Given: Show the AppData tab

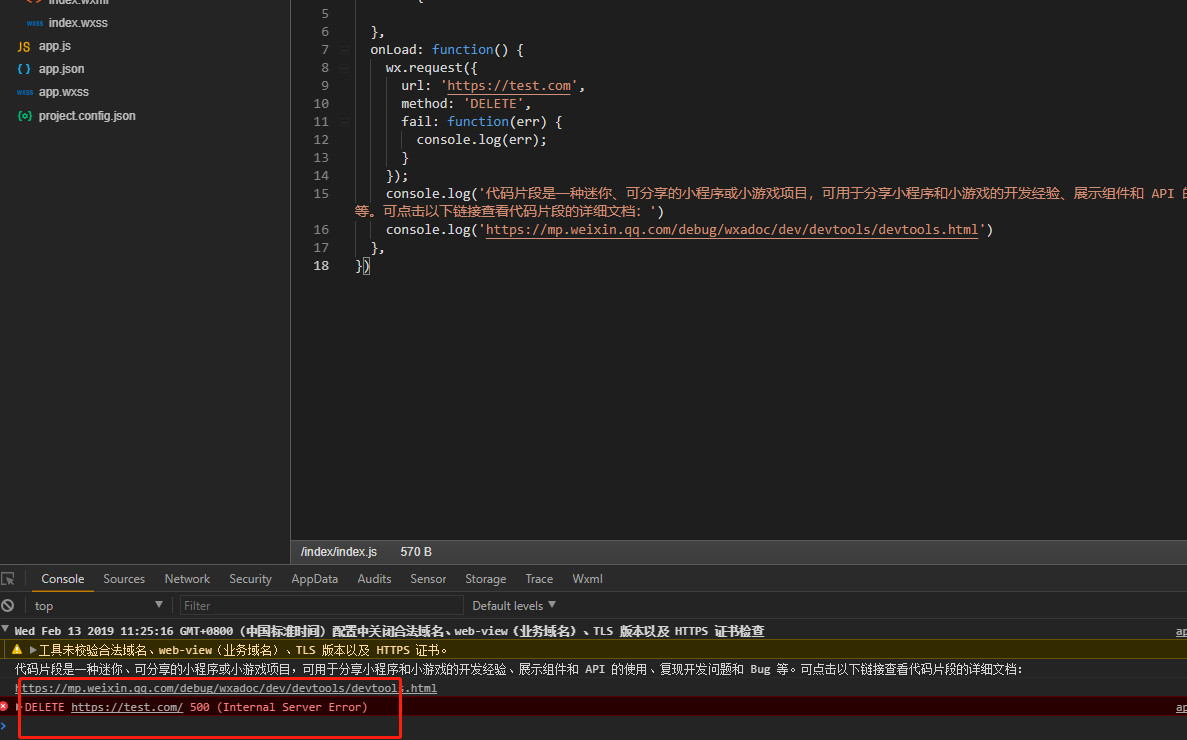Looking at the screenshot, I should [315, 579].
